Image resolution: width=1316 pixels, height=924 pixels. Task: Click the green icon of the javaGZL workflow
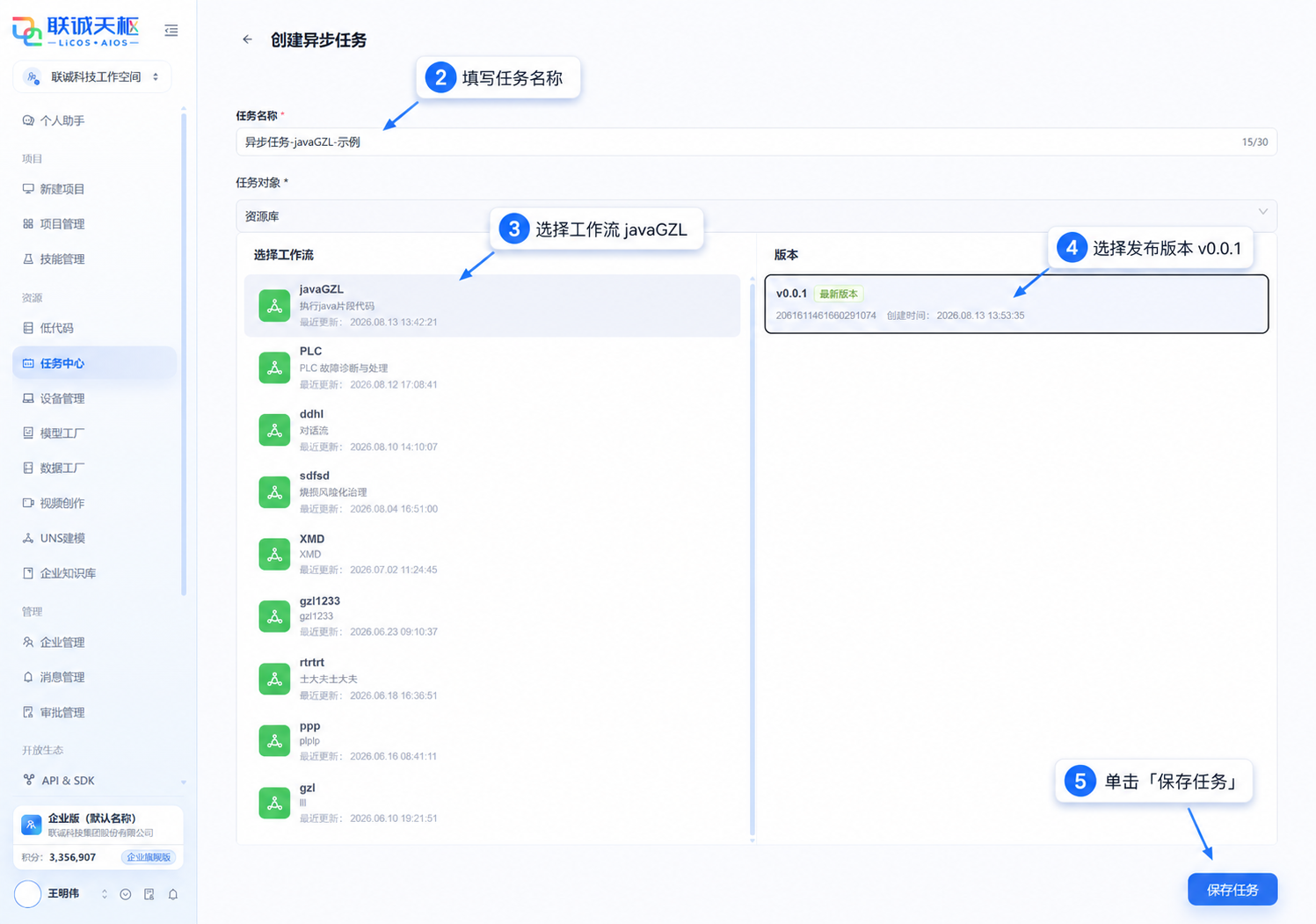(x=274, y=306)
